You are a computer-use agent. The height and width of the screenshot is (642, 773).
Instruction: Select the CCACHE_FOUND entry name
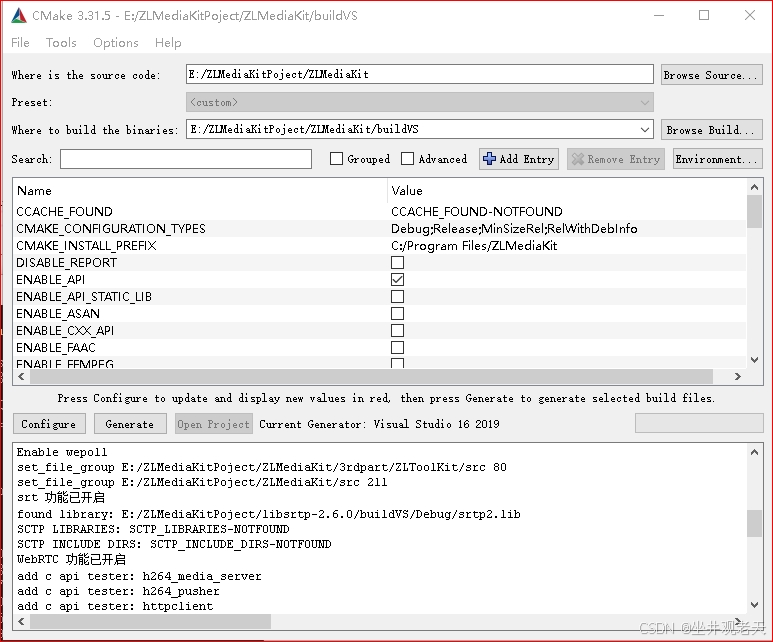pos(64,212)
